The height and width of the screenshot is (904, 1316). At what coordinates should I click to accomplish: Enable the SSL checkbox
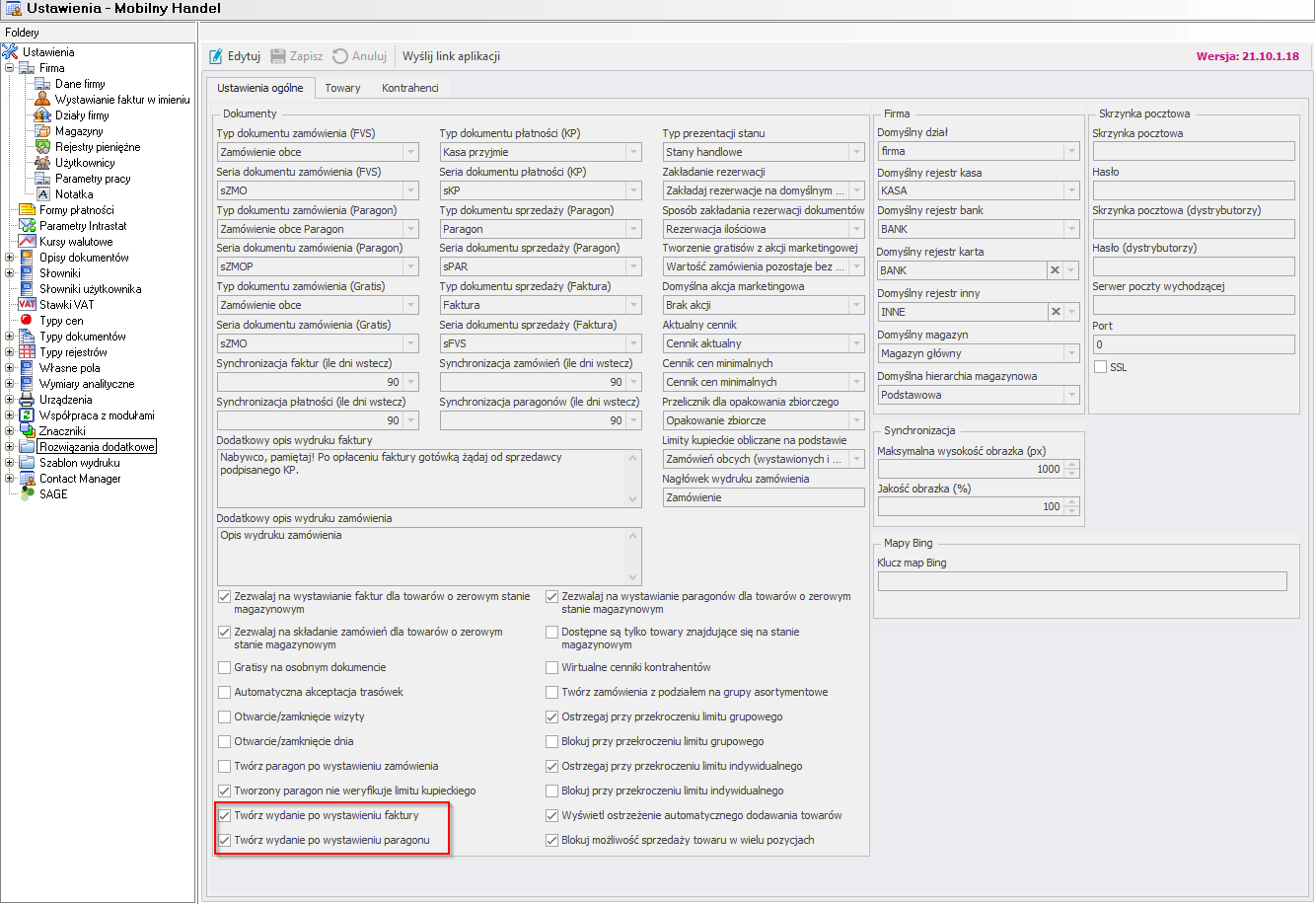tap(1101, 367)
